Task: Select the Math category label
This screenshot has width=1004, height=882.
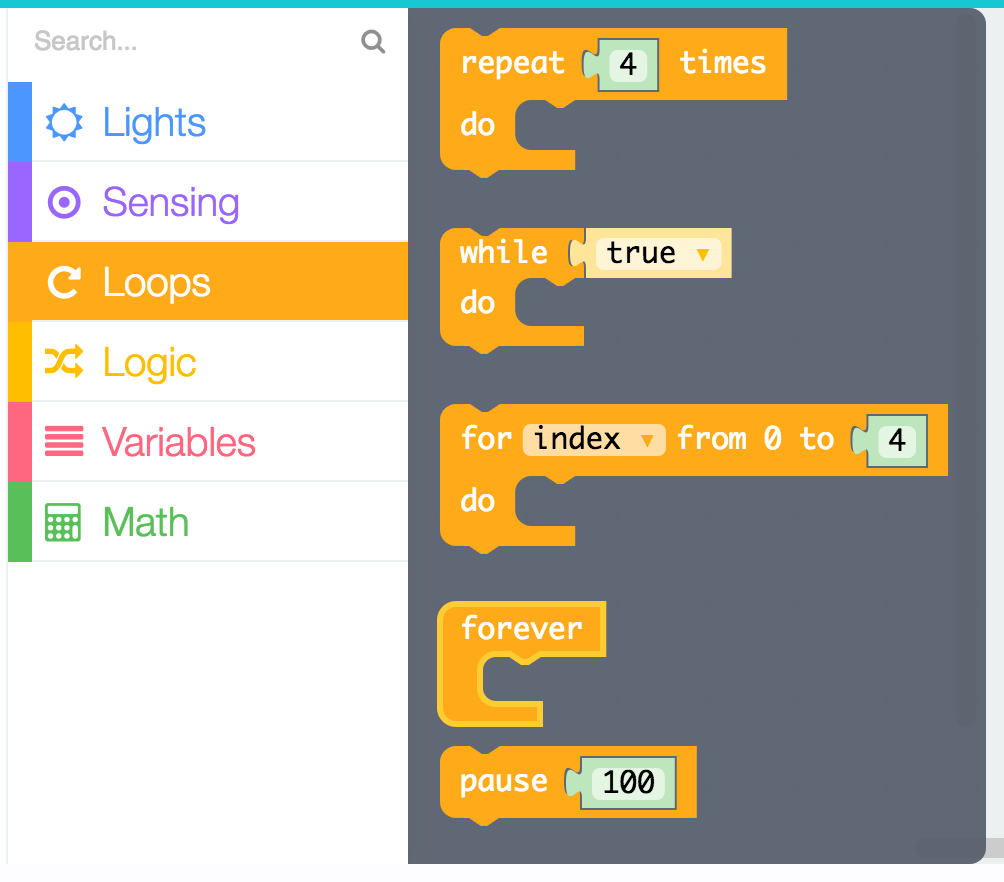Action: click(x=146, y=522)
